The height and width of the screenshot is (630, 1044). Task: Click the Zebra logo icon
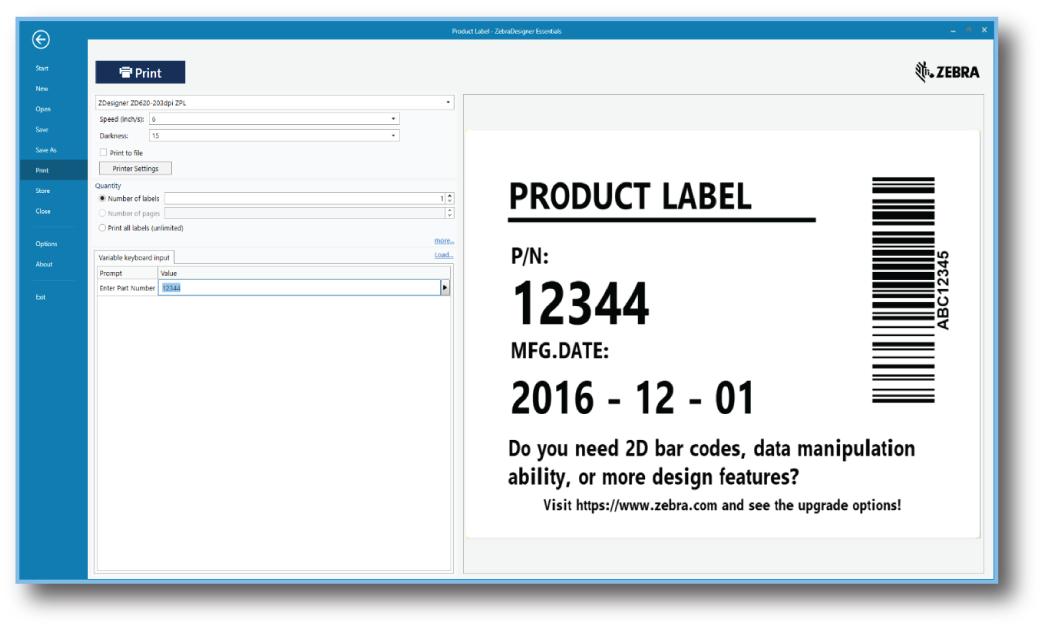click(x=947, y=72)
